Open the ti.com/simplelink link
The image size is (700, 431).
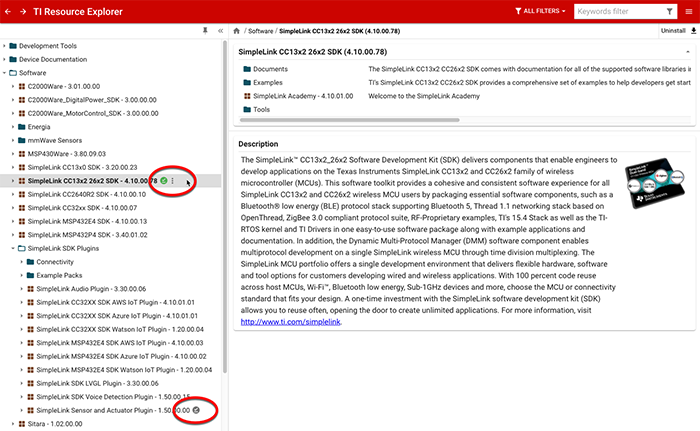coord(277,322)
